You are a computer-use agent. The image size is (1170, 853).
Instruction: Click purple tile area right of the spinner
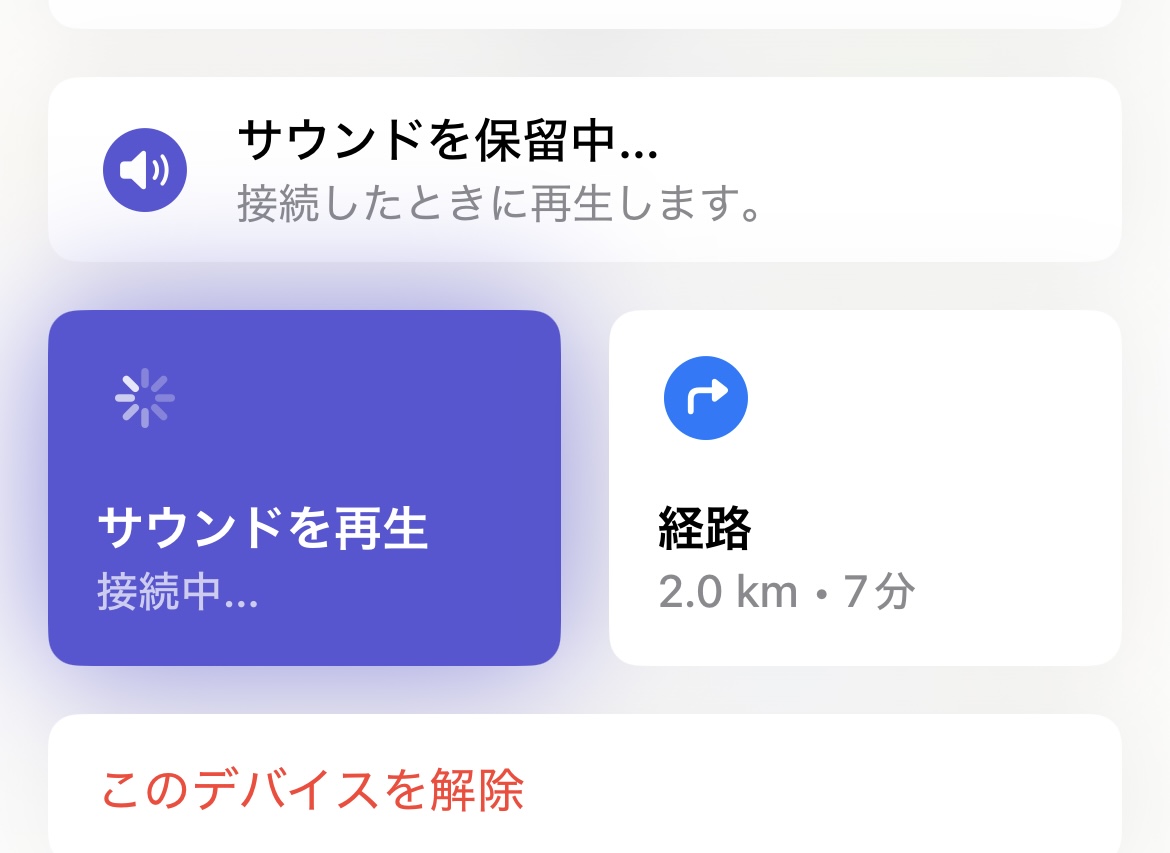tap(380, 397)
